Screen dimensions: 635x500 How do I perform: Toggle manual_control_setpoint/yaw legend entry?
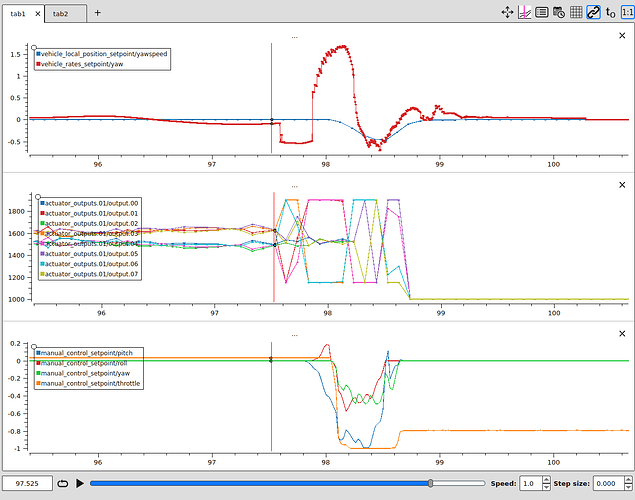[83, 373]
